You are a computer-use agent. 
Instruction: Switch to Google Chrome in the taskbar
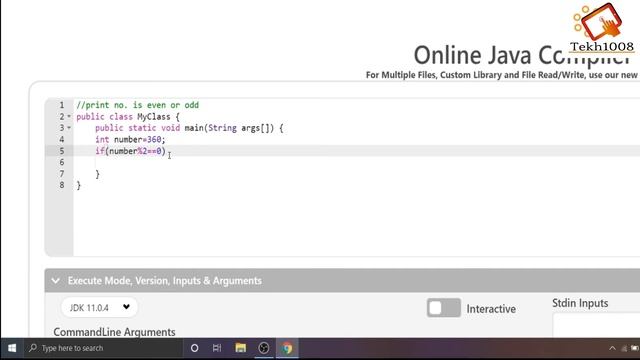tap(287, 348)
